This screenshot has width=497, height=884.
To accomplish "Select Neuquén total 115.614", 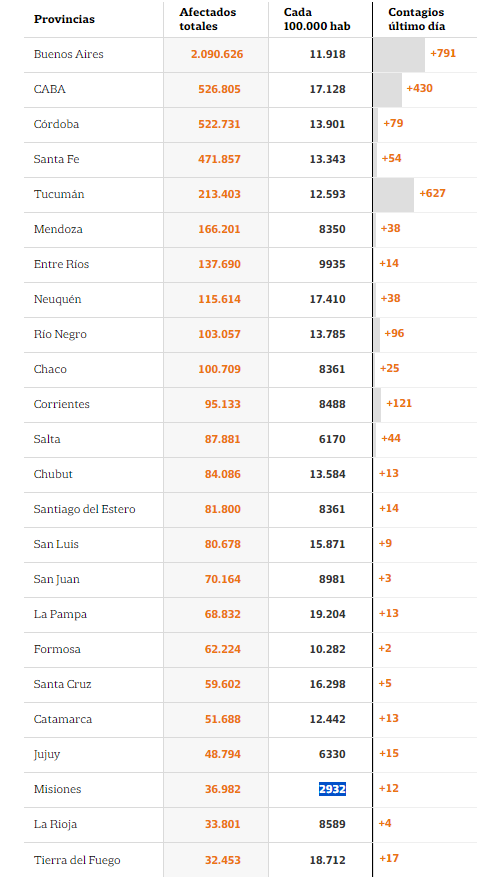I will click(x=219, y=299).
